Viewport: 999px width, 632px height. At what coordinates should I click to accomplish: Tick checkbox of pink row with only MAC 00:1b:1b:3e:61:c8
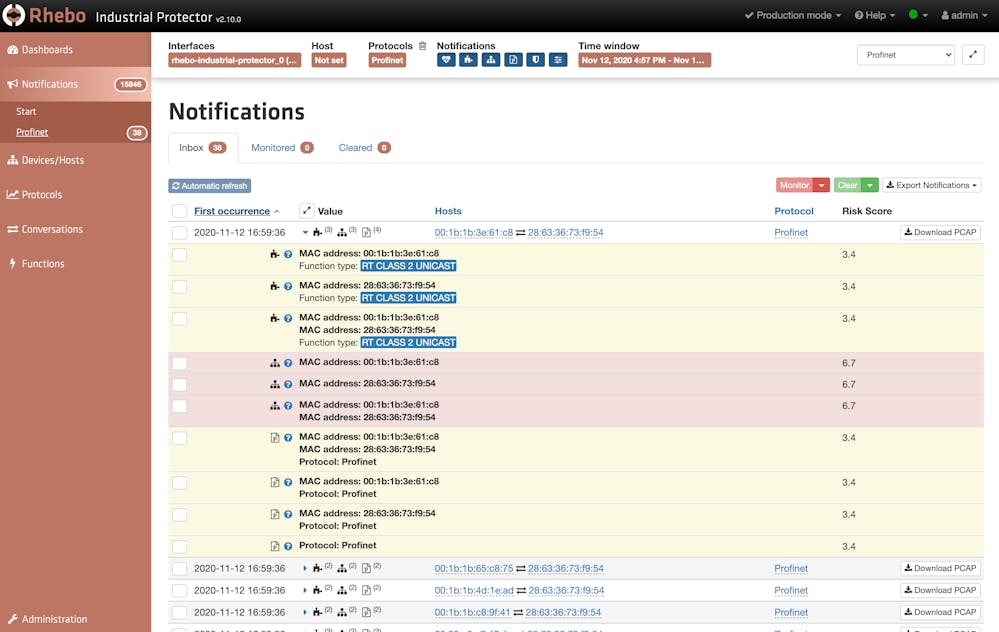click(x=180, y=363)
